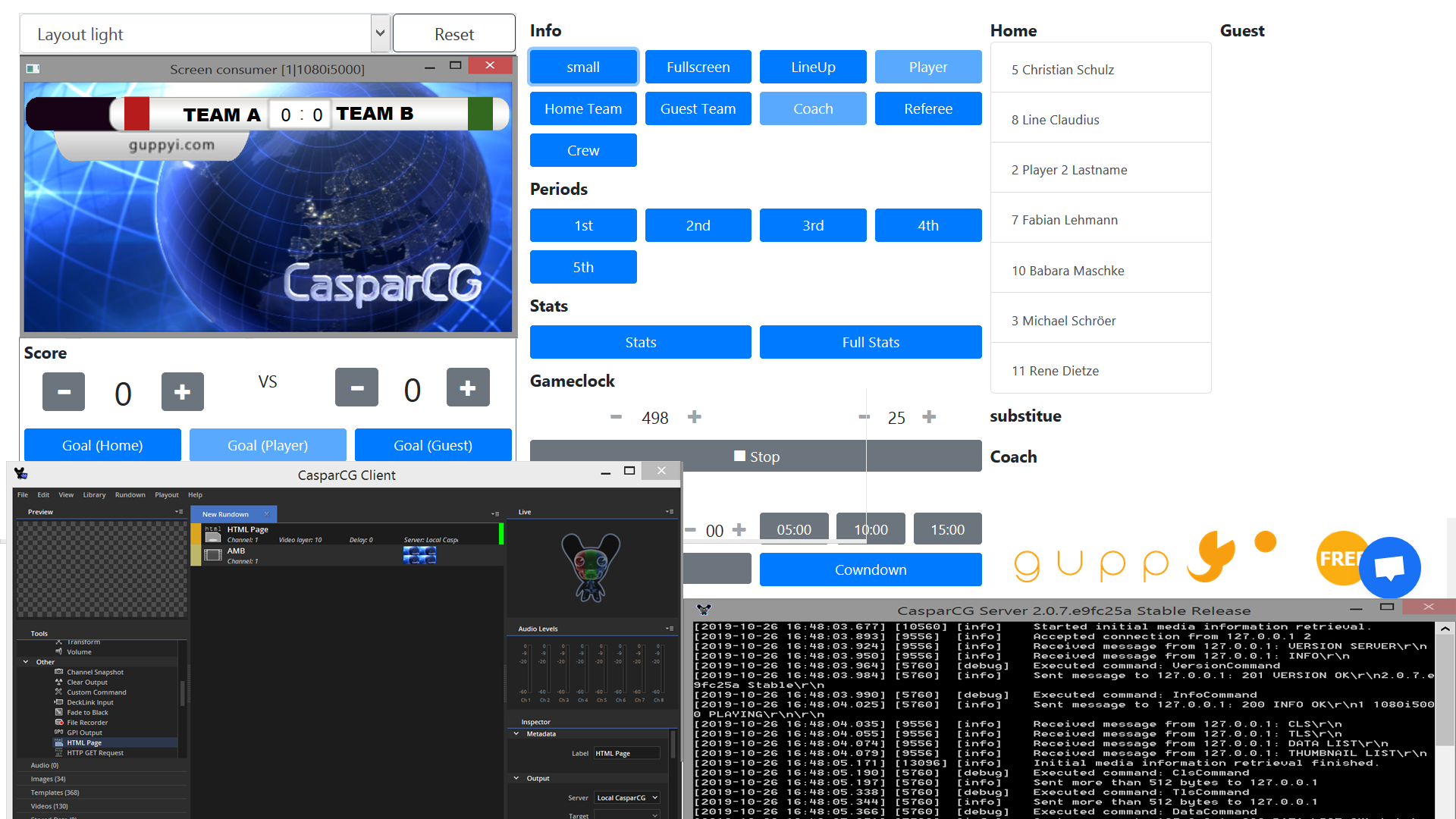Show the LineUp graphic
Image resolution: width=1456 pixels, height=819 pixels.
pos(813,67)
